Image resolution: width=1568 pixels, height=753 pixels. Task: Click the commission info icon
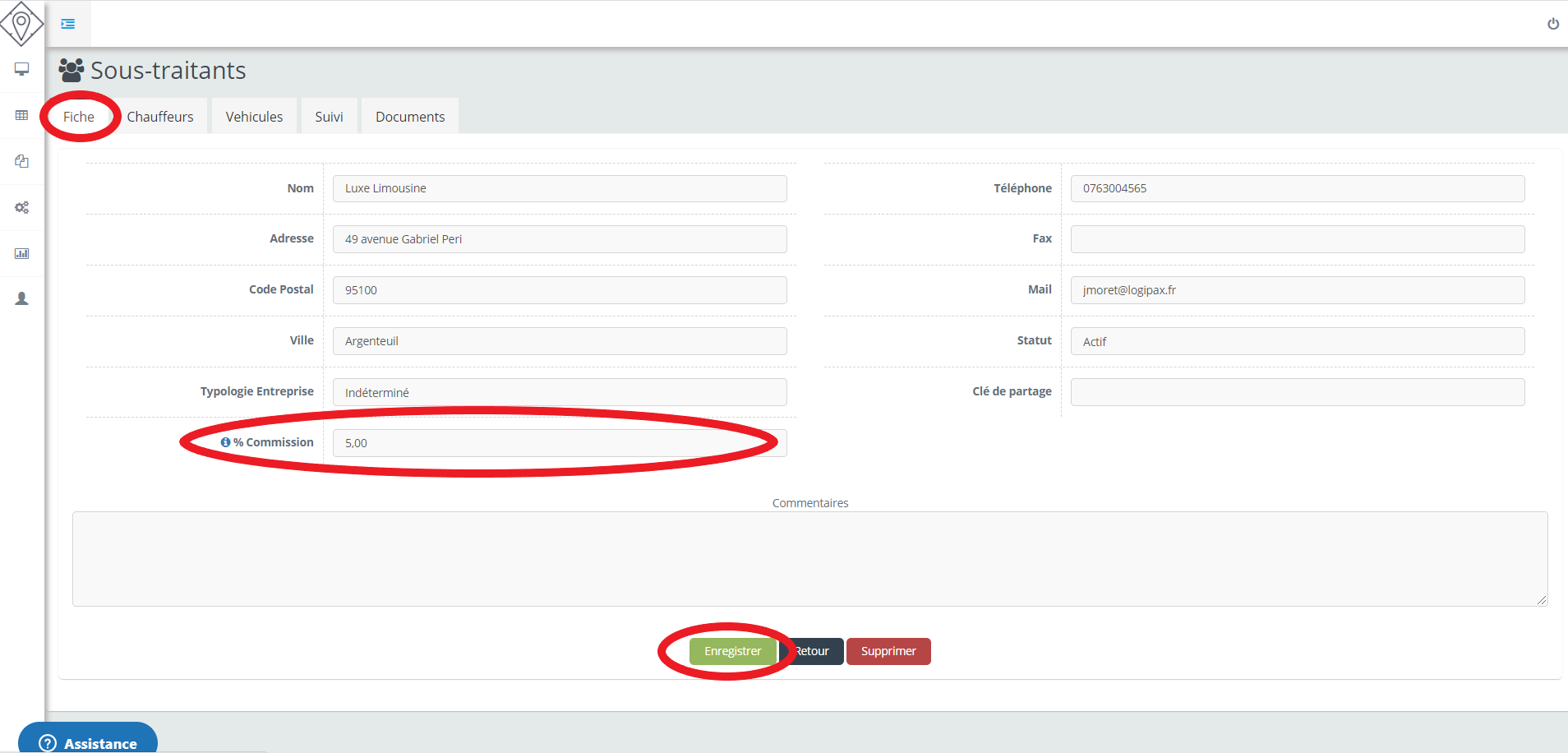225,442
